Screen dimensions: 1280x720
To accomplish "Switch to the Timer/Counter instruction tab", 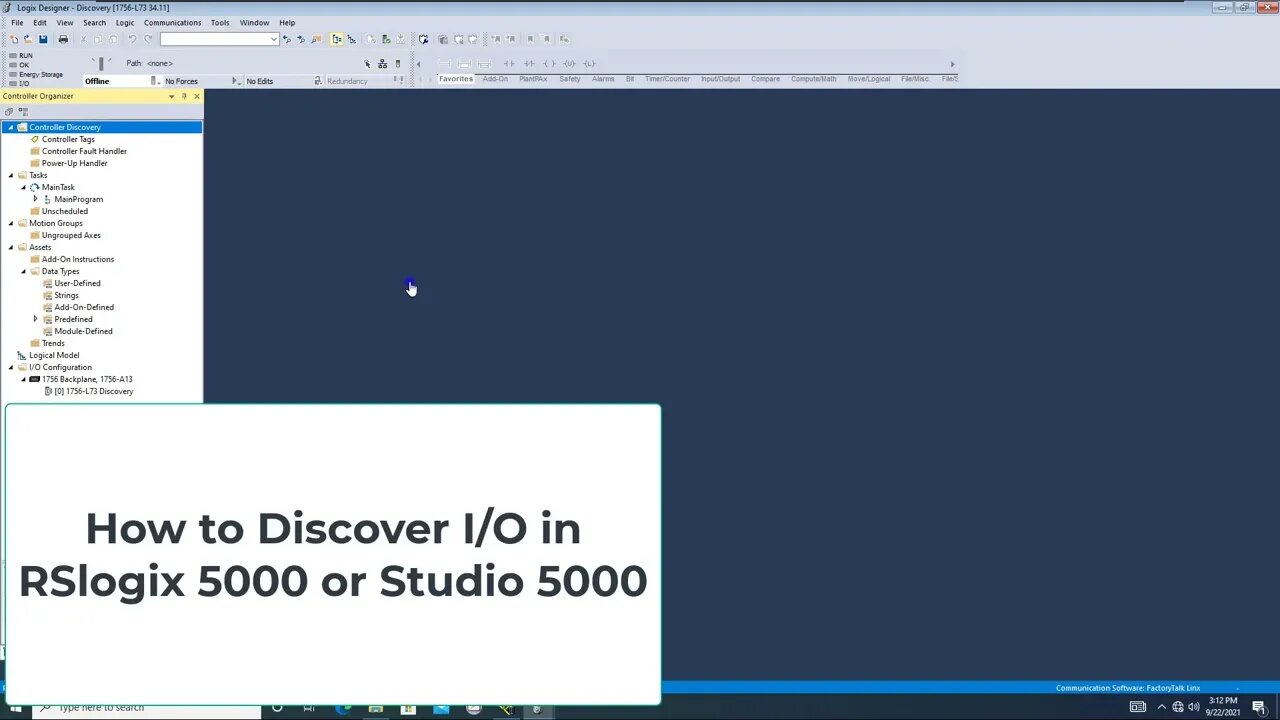I will pyautogui.click(x=667, y=79).
